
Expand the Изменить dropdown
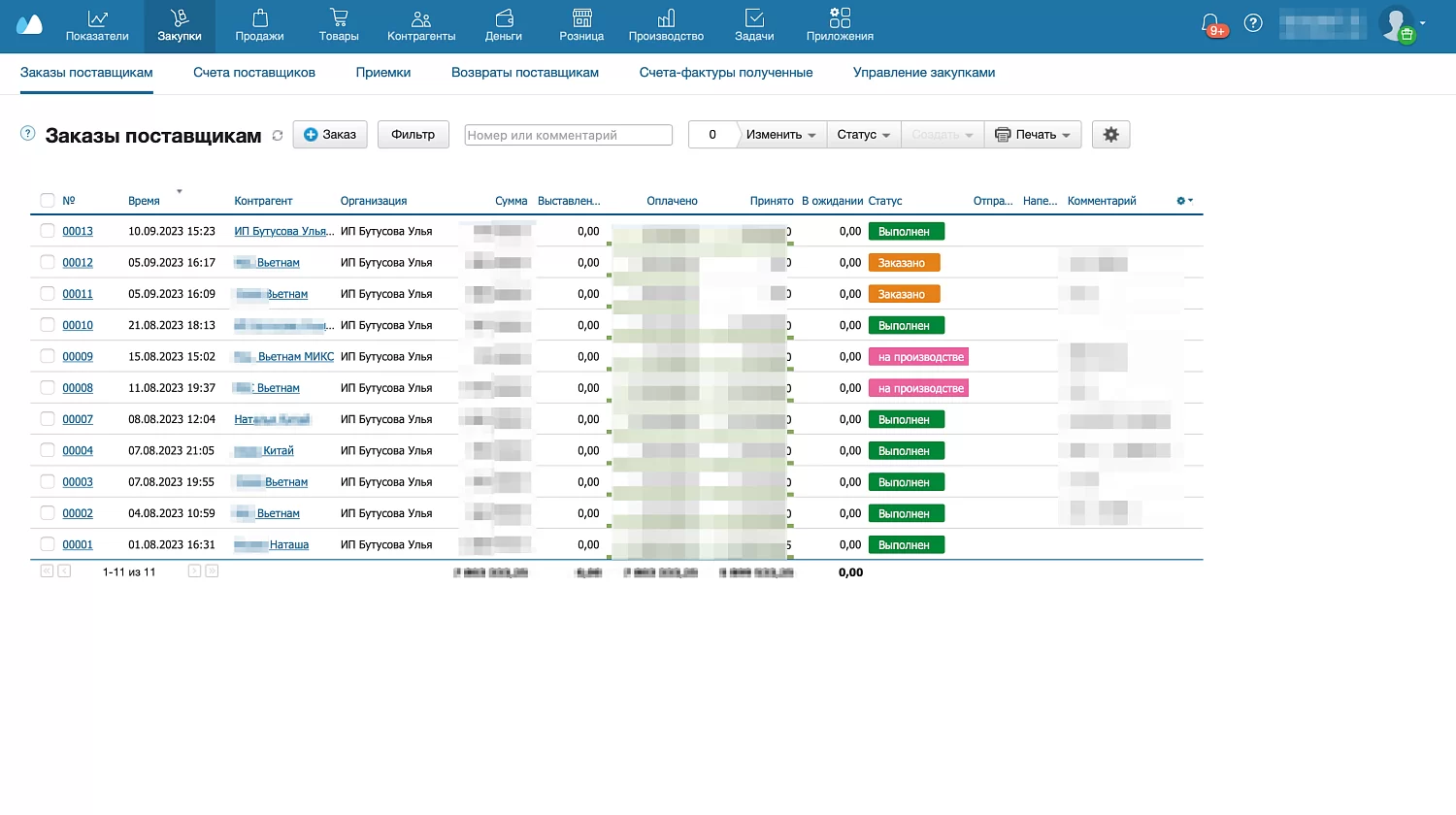click(x=780, y=135)
